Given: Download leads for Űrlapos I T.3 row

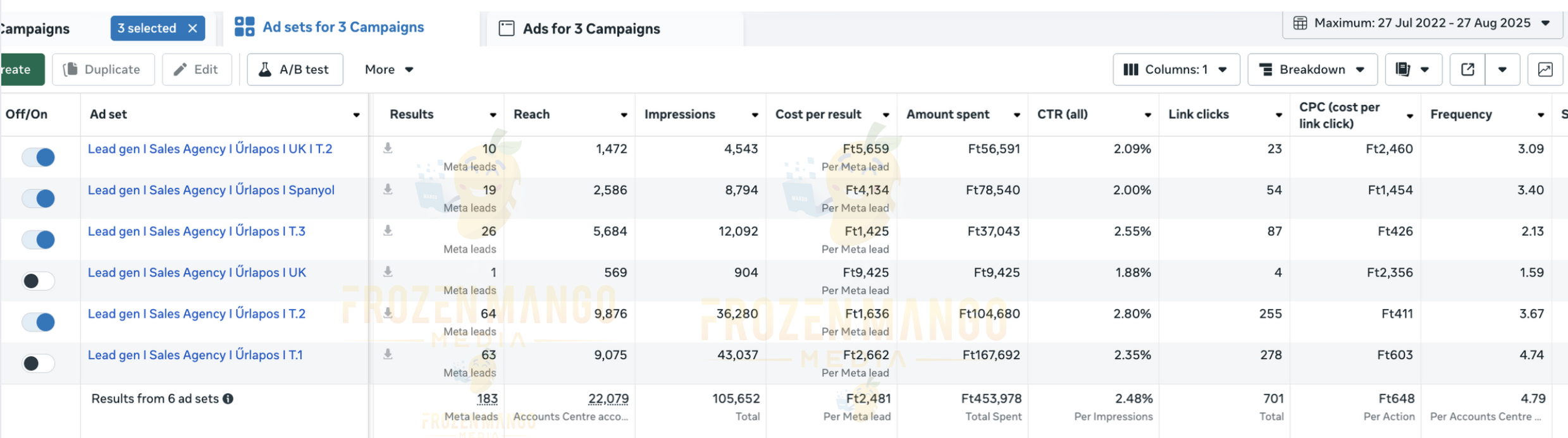Looking at the screenshot, I should tap(388, 231).
